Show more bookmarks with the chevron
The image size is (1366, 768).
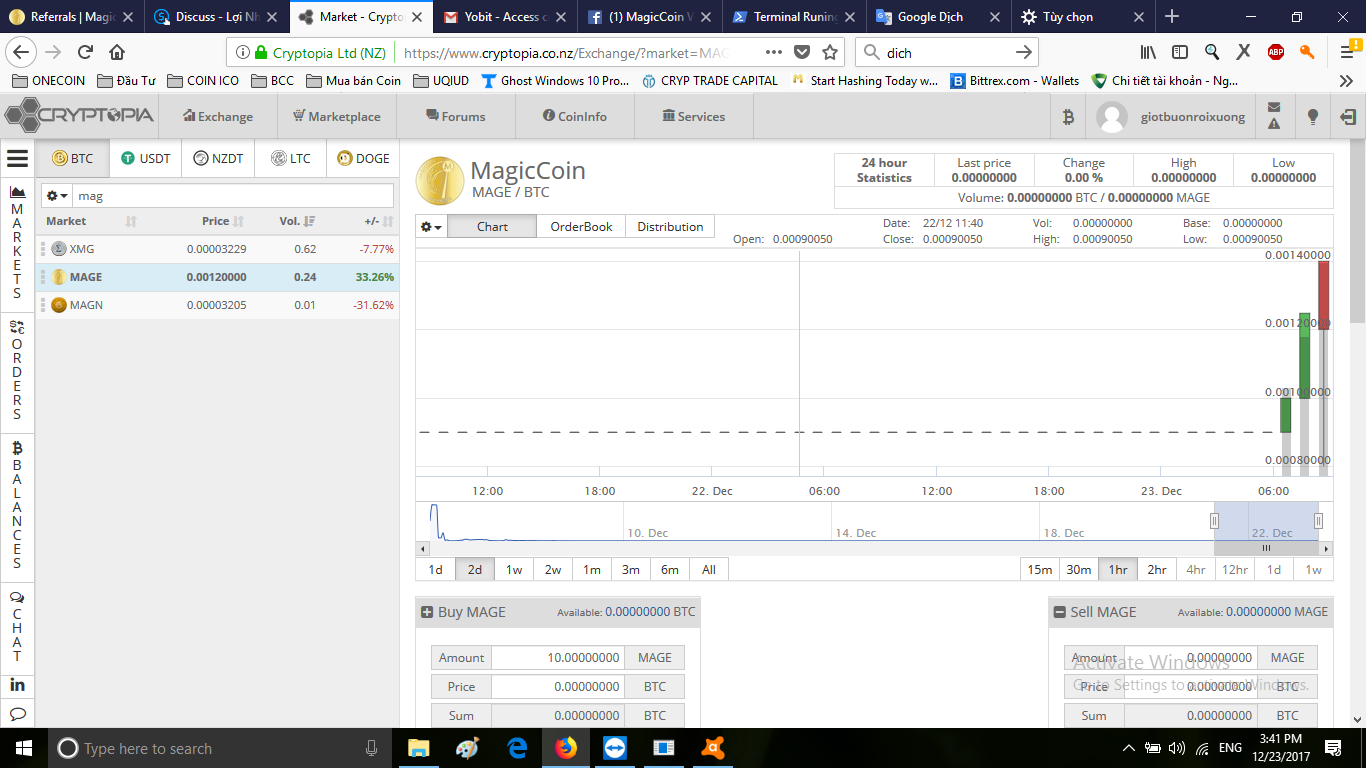(1346, 81)
